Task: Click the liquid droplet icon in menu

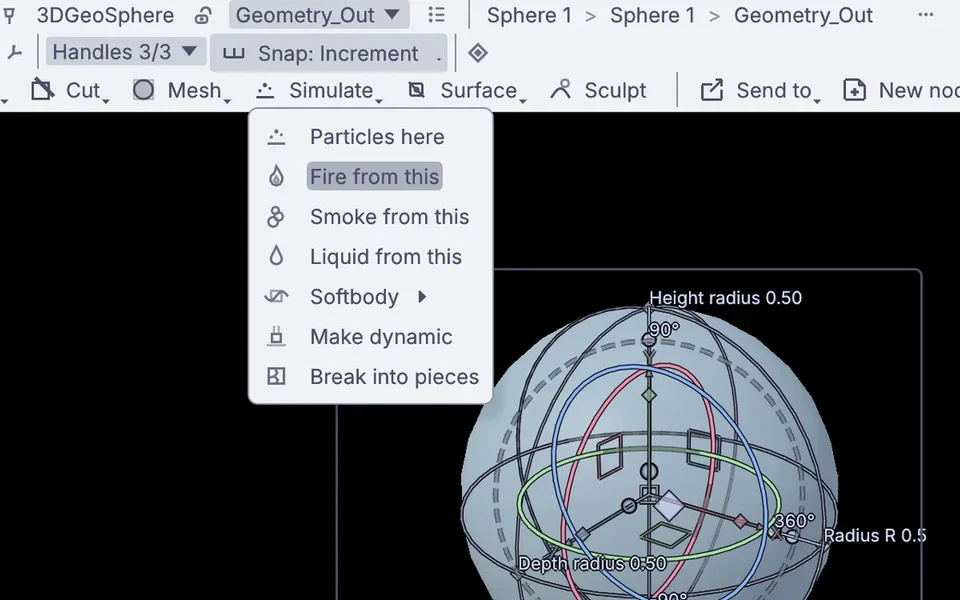Action: pos(276,256)
